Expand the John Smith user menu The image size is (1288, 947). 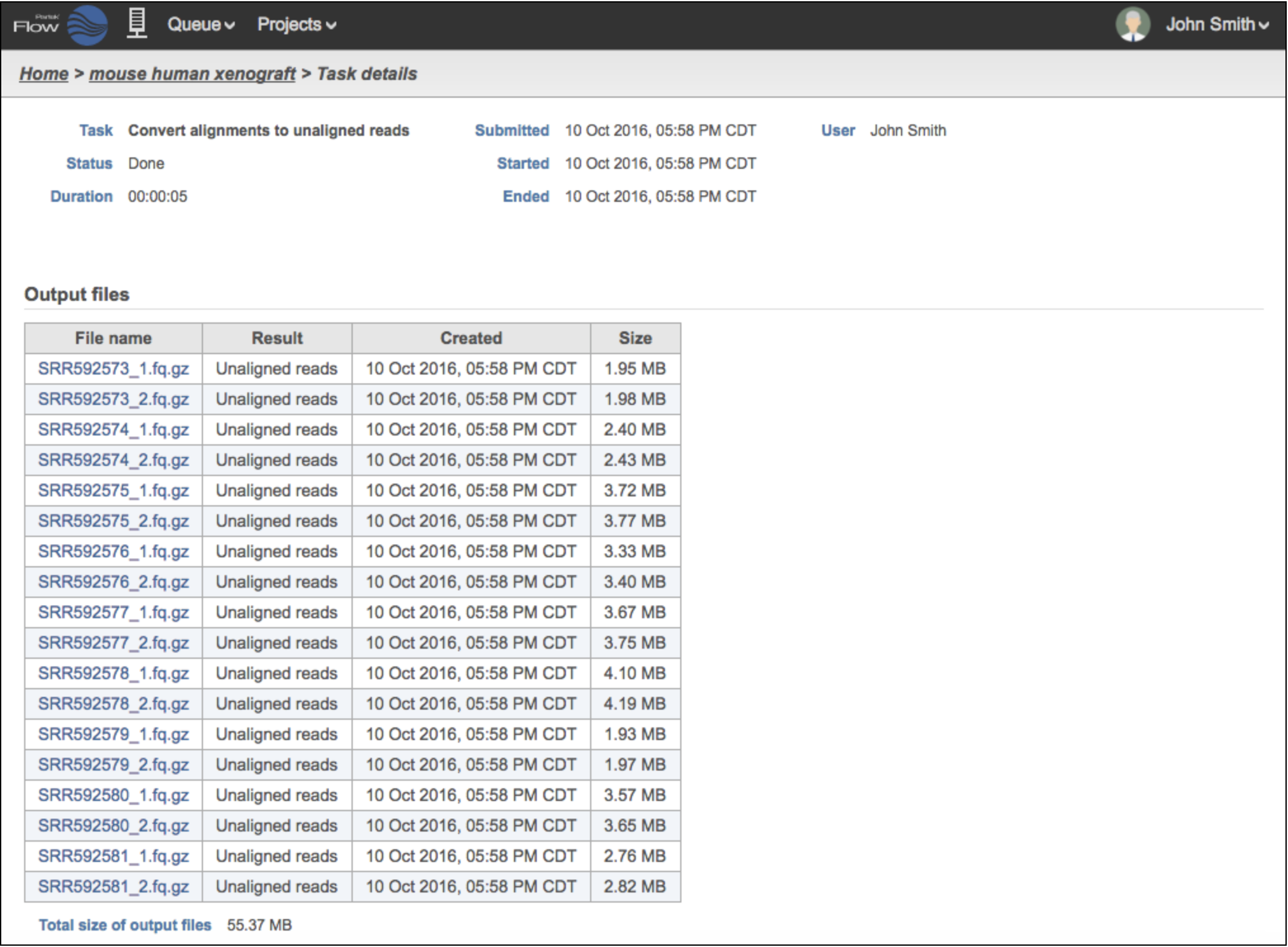tap(1216, 25)
